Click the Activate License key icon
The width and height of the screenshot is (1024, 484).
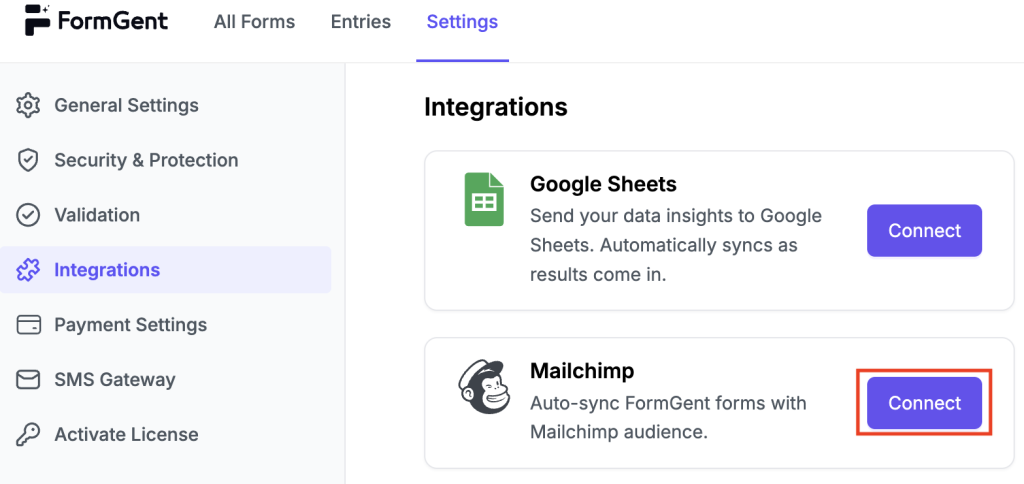tap(27, 434)
